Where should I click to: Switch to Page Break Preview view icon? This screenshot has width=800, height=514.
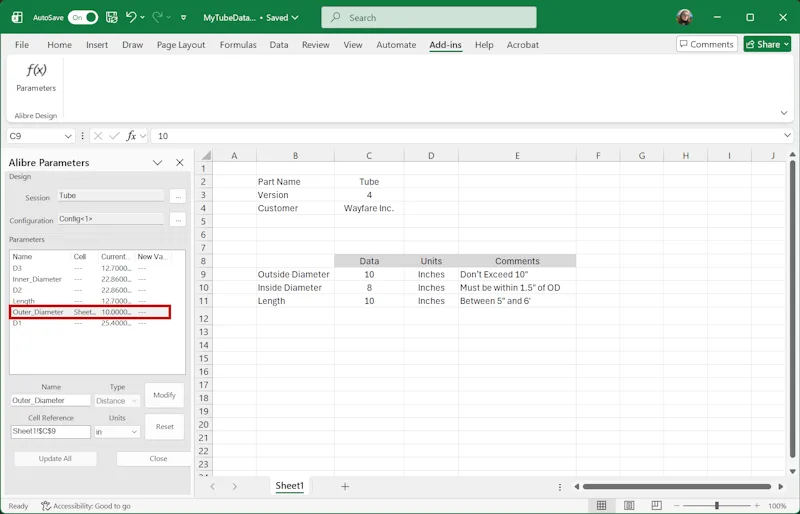click(x=656, y=505)
